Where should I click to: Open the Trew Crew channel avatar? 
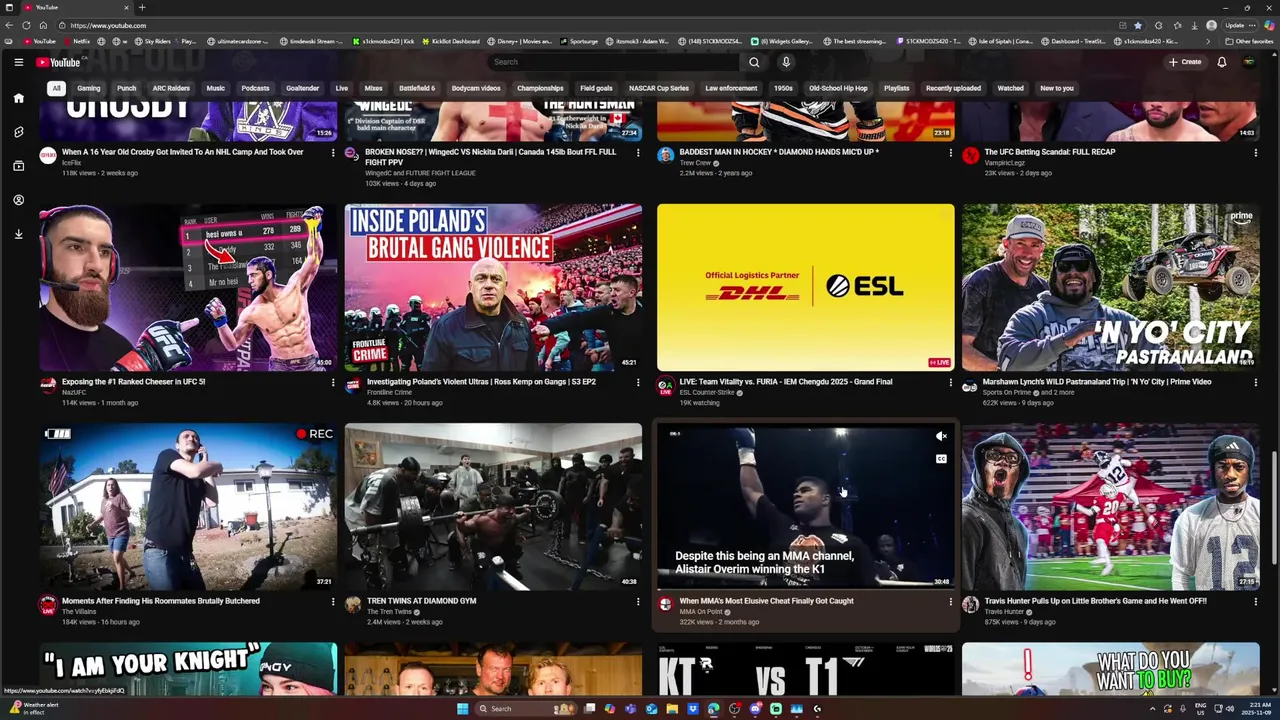665,155
